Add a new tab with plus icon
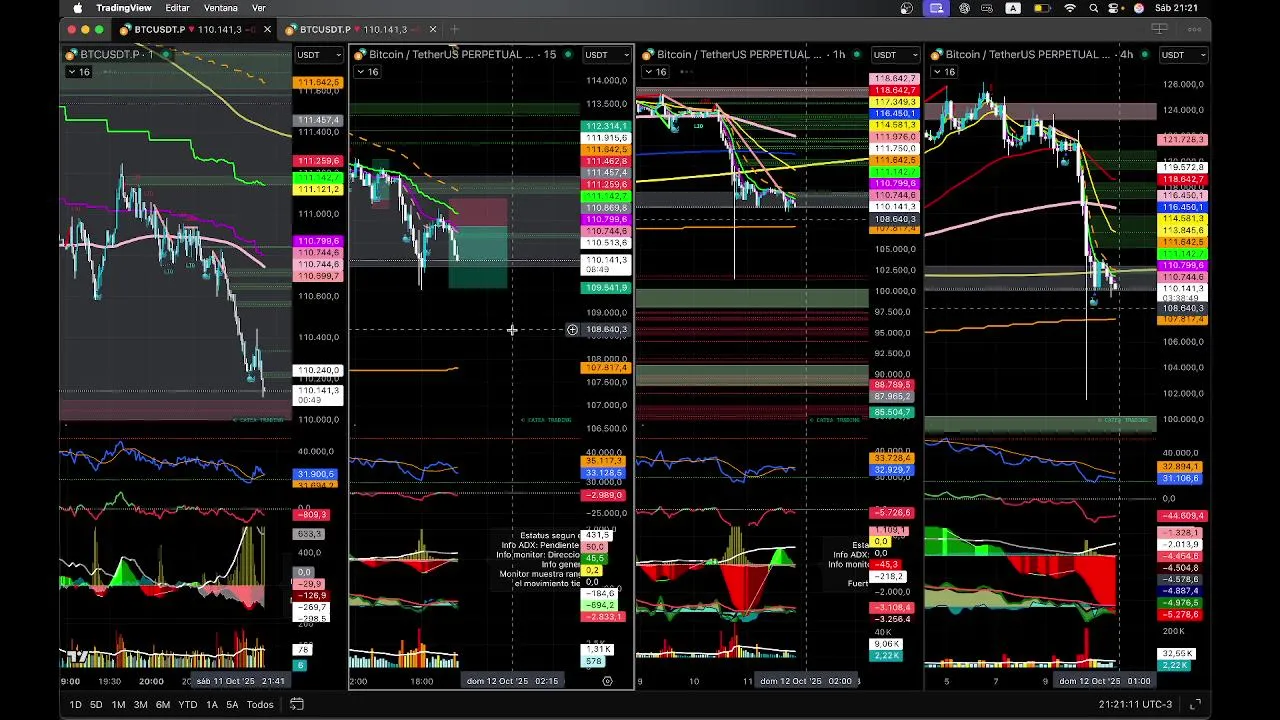This screenshot has height=720, width=1280. (x=454, y=30)
